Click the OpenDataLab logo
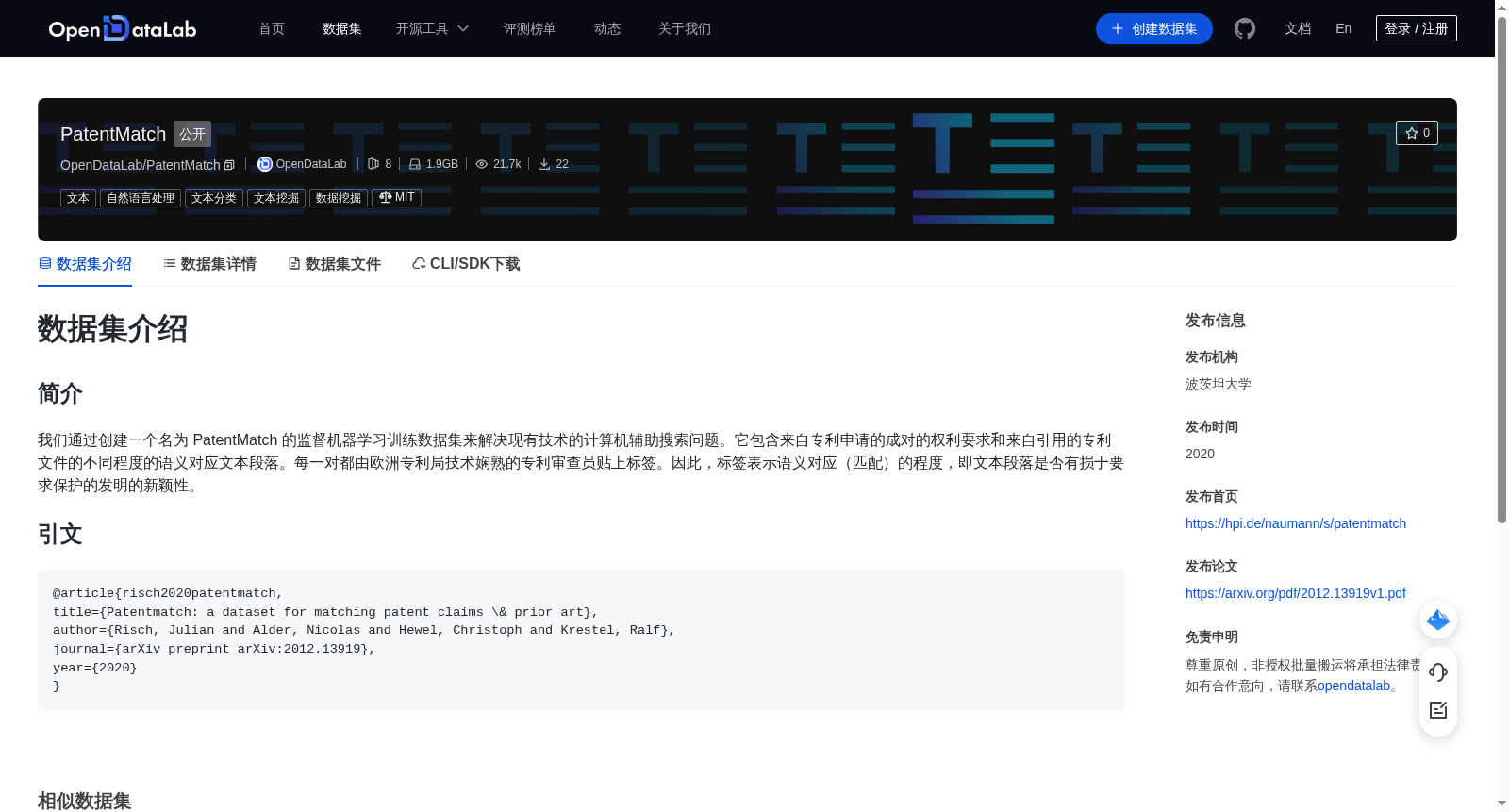 [x=123, y=28]
